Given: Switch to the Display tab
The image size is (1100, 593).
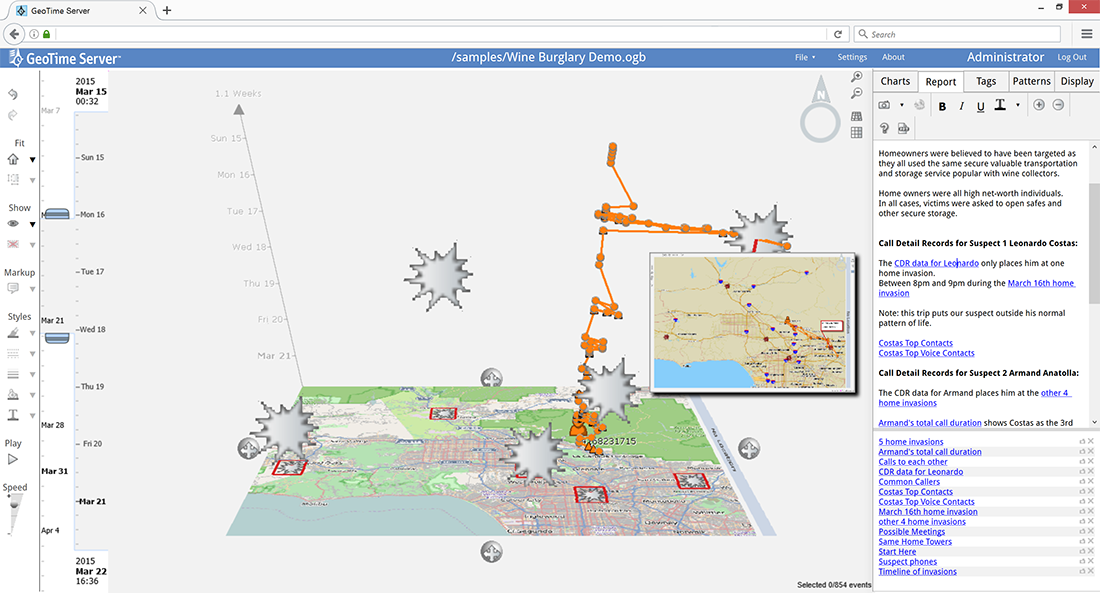Looking at the screenshot, I should coord(1077,81).
